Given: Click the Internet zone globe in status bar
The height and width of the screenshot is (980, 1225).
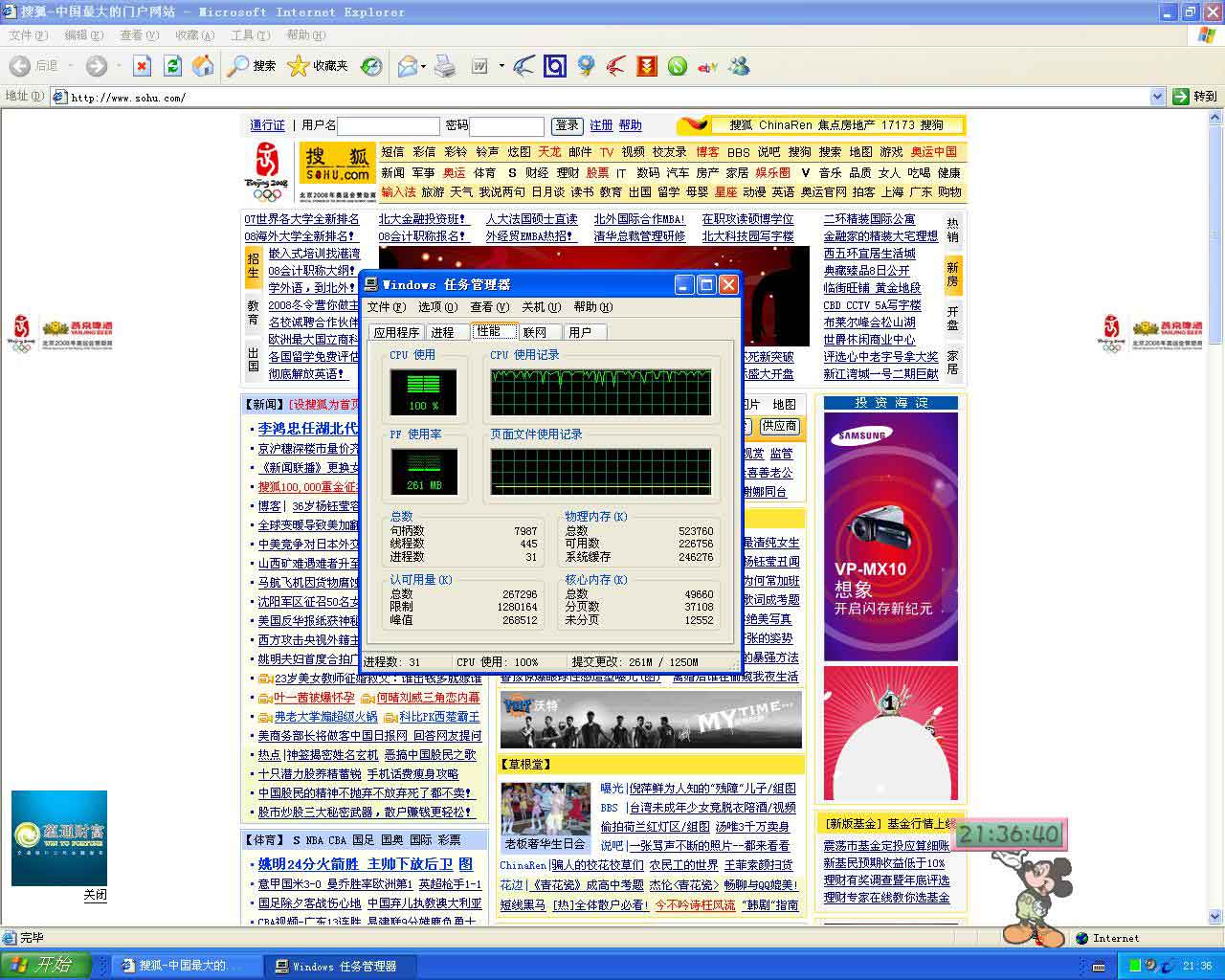Looking at the screenshot, I should click(x=1082, y=938).
